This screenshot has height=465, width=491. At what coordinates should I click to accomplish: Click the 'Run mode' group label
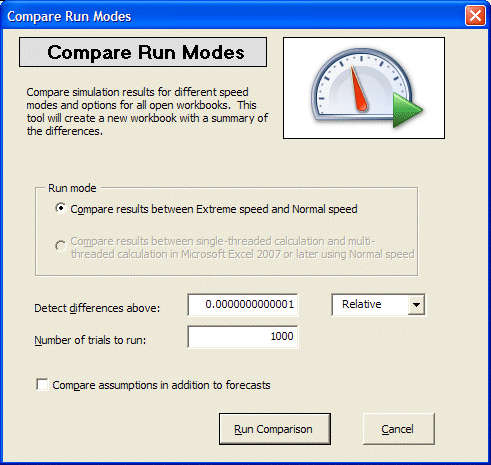tap(72, 188)
